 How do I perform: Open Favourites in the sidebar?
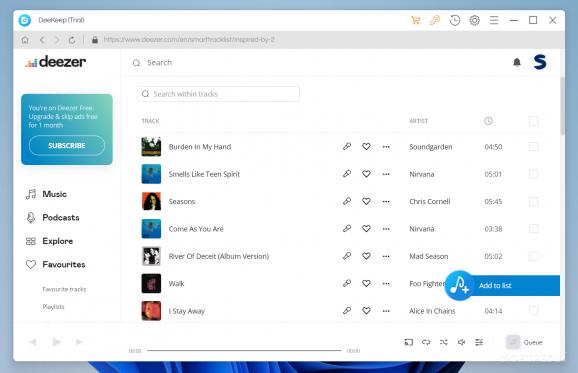[x=56, y=265]
